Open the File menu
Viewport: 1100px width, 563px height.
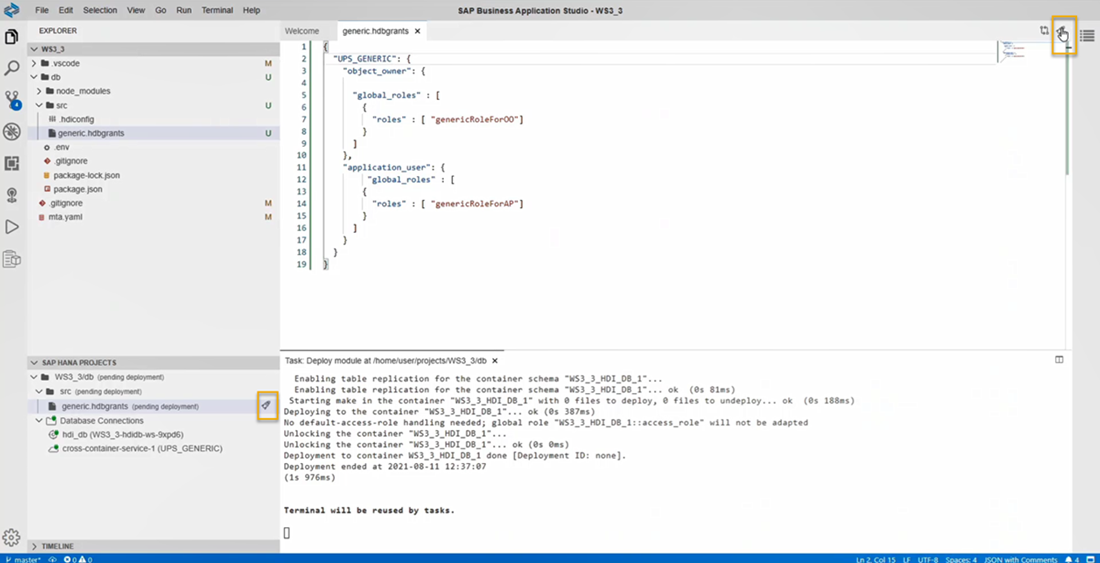42,11
